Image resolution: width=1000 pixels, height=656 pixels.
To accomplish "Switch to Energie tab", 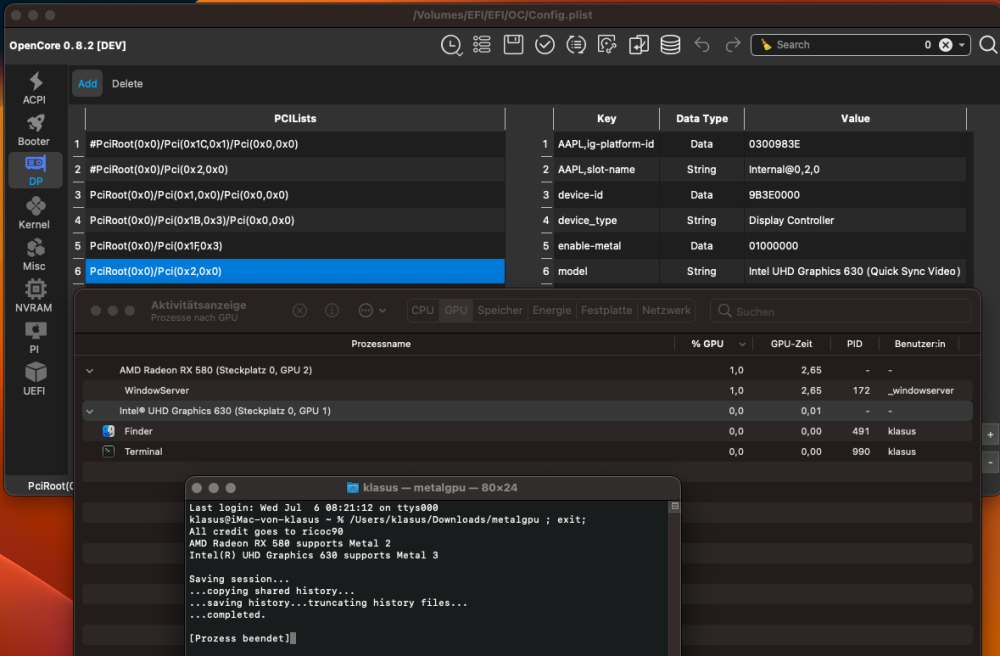I will click(552, 310).
